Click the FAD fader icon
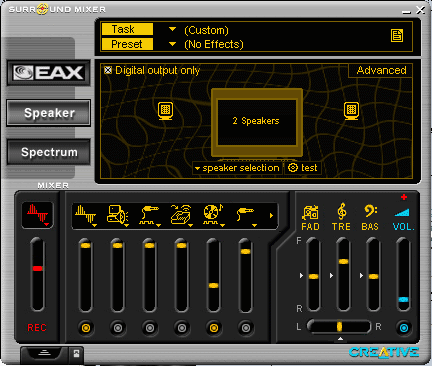 (x=310, y=213)
